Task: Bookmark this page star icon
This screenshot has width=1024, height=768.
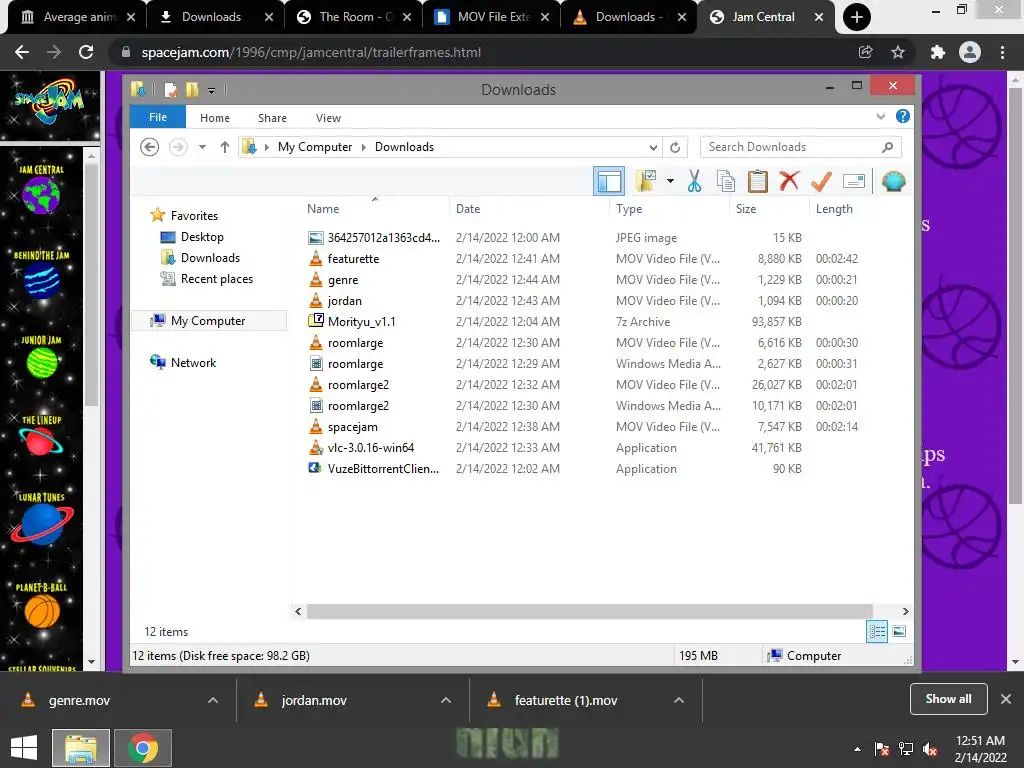Action: point(898,52)
